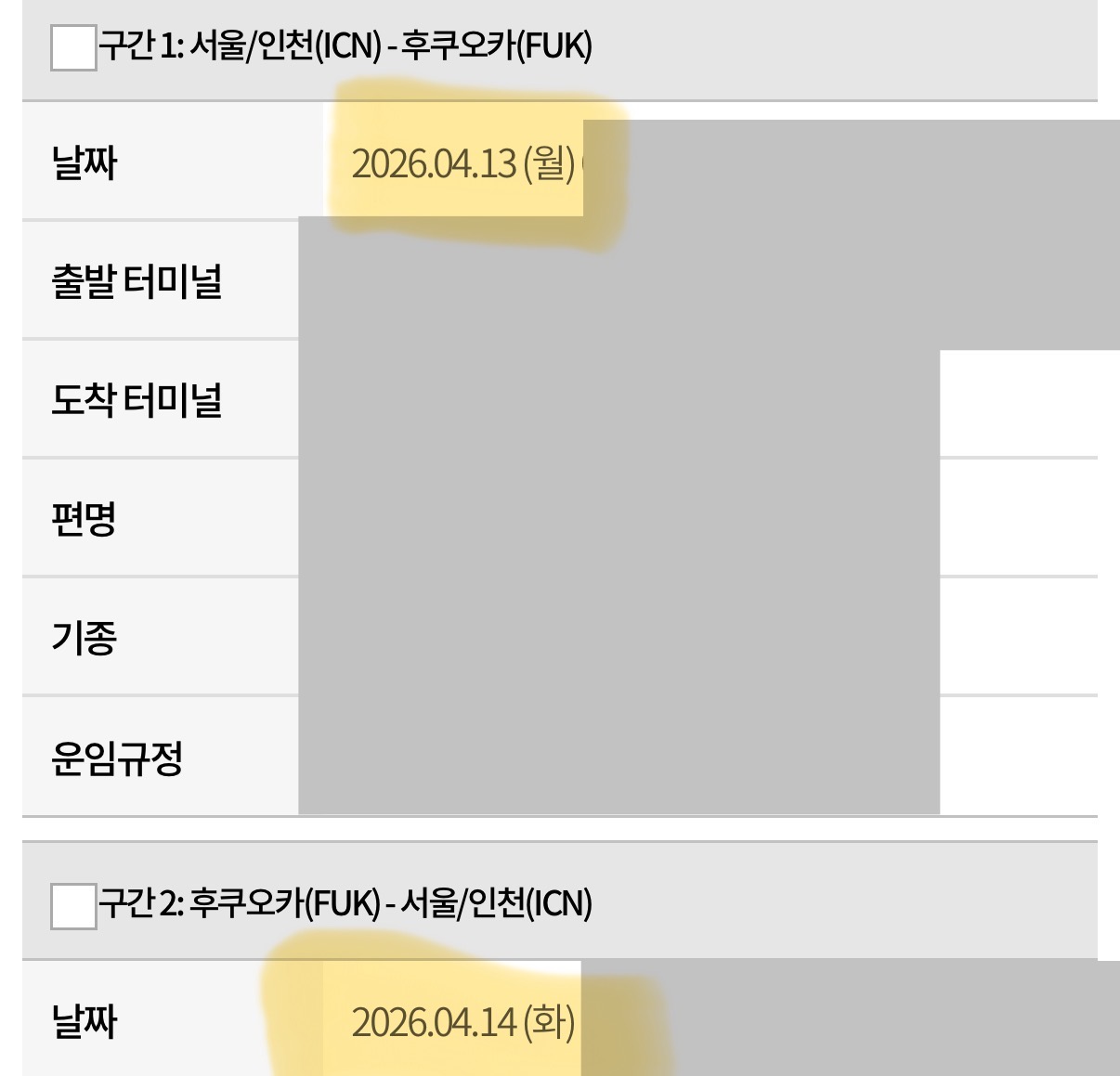Click the 편명 row label

click(85, 519)
